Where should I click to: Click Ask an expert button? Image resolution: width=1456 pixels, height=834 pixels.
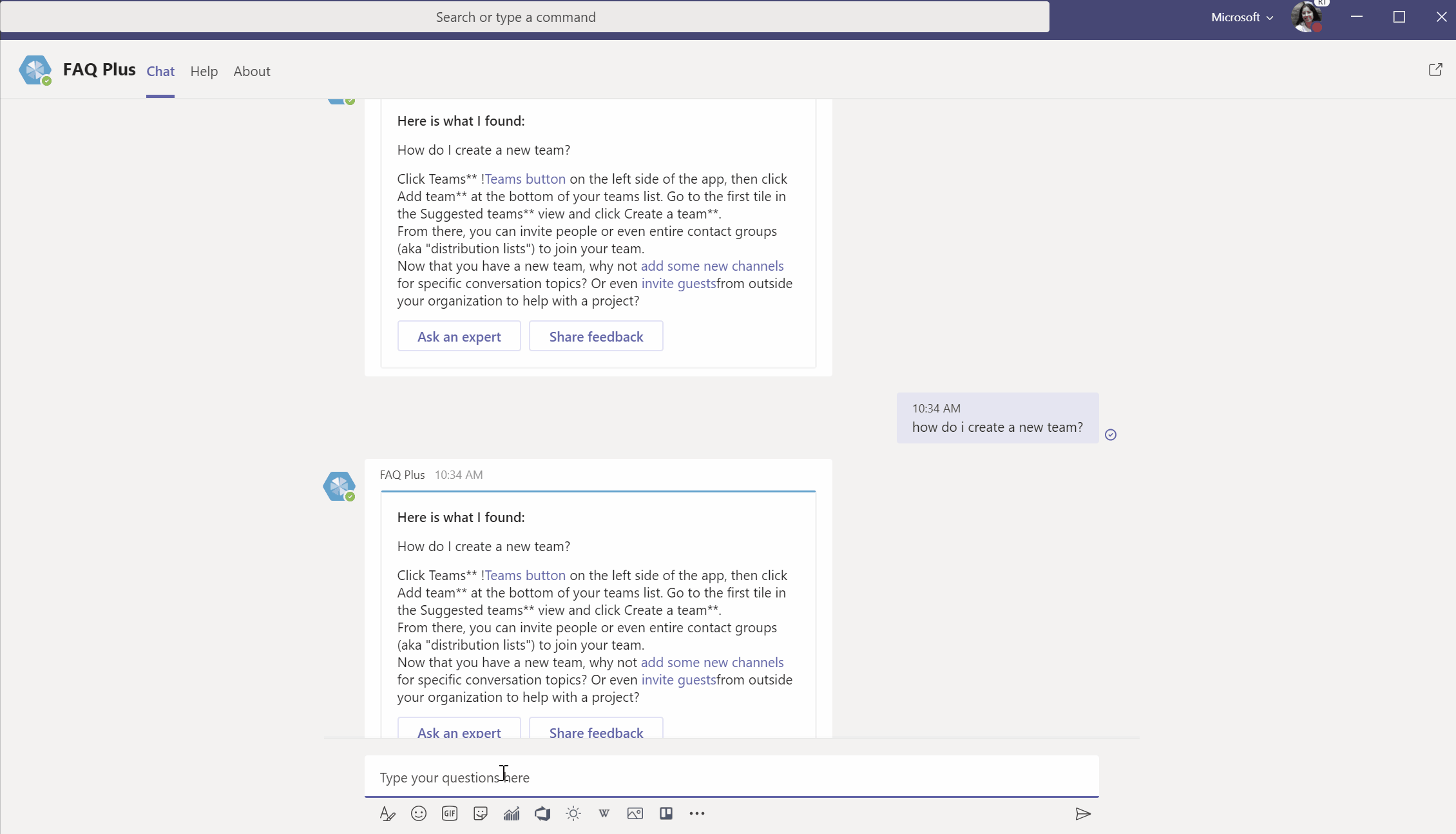(459, 731)
